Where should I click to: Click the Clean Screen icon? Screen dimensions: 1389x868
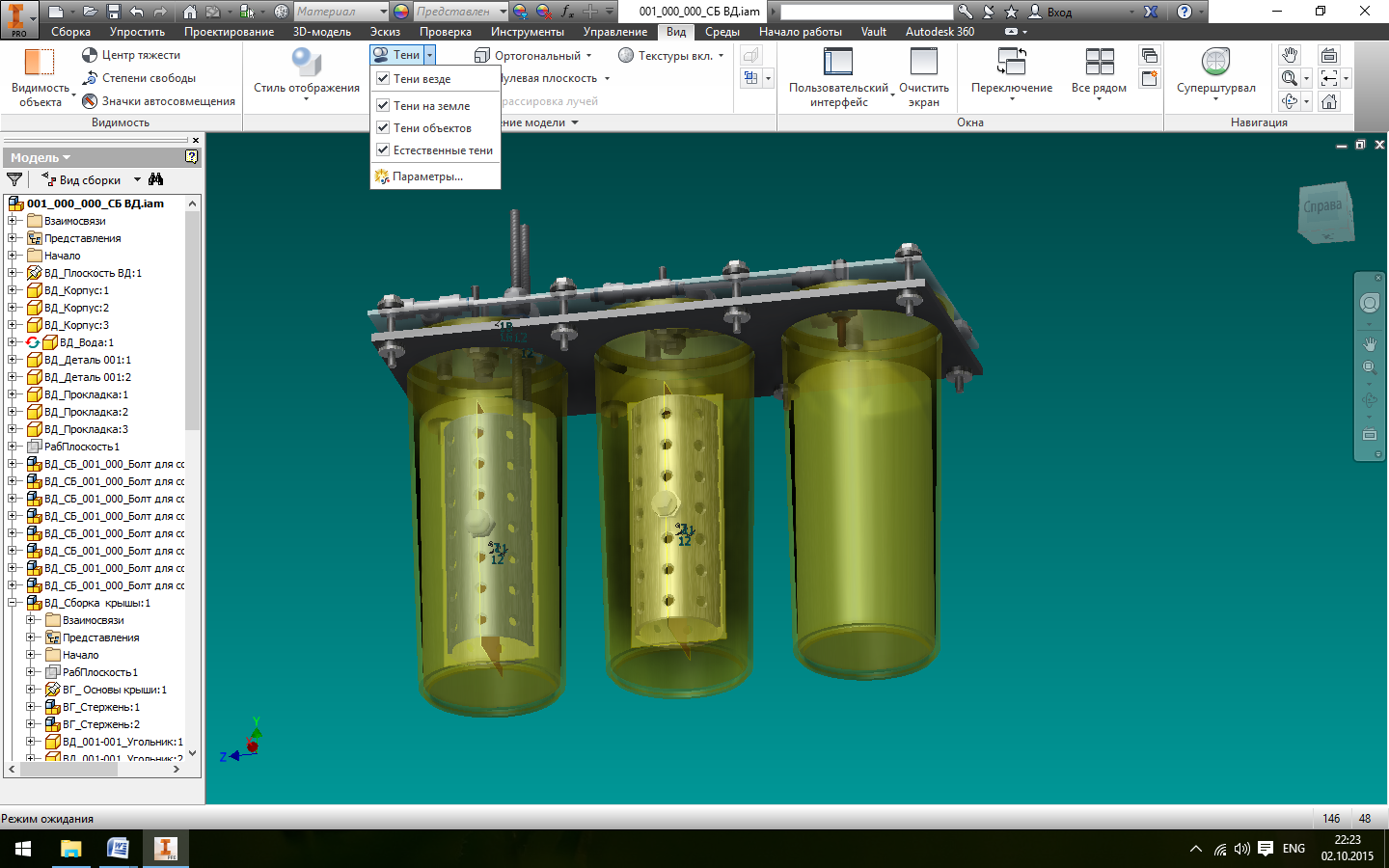[924, 62]
